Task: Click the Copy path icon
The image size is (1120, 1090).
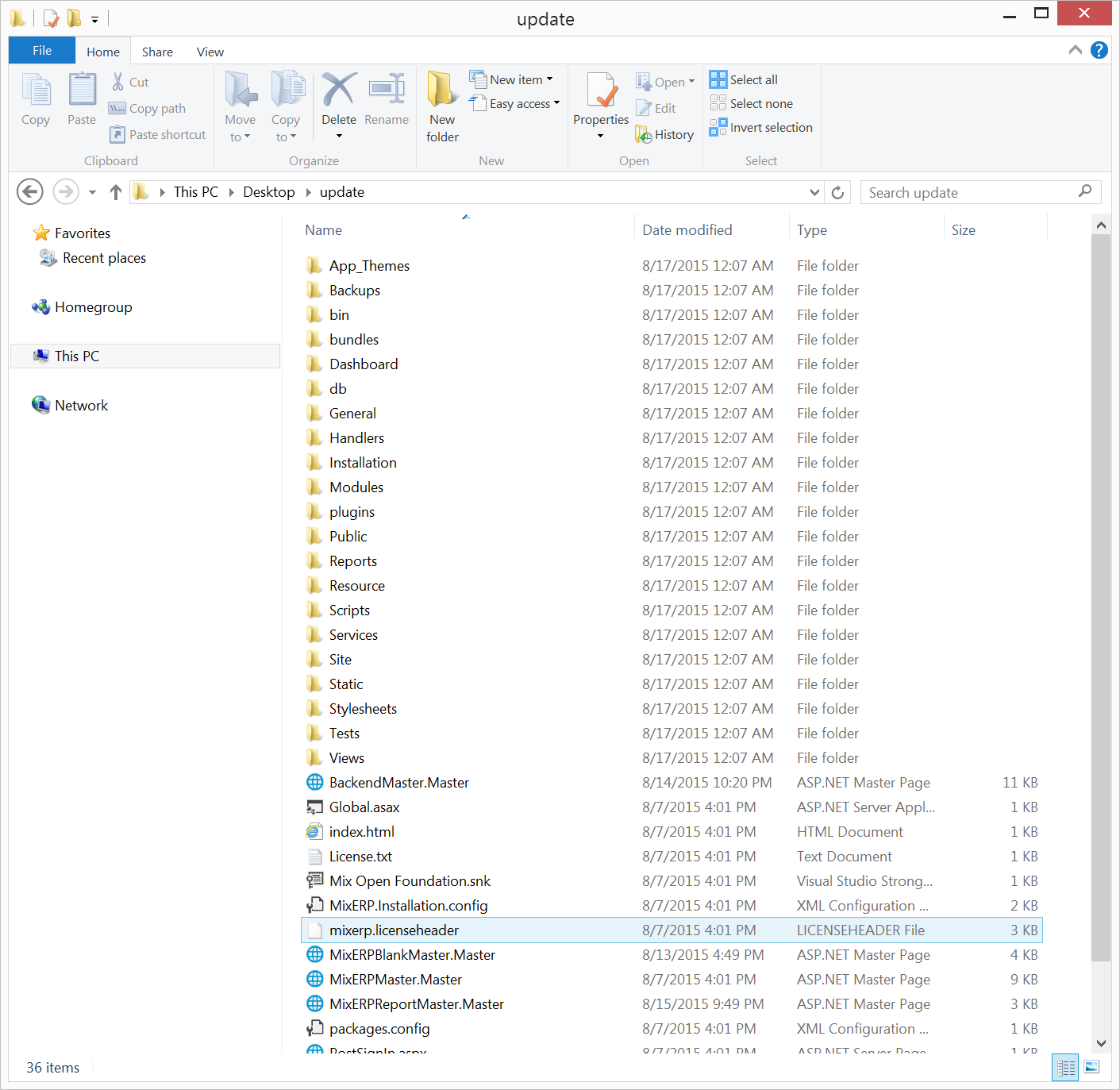Action: (x=117, y=108)
